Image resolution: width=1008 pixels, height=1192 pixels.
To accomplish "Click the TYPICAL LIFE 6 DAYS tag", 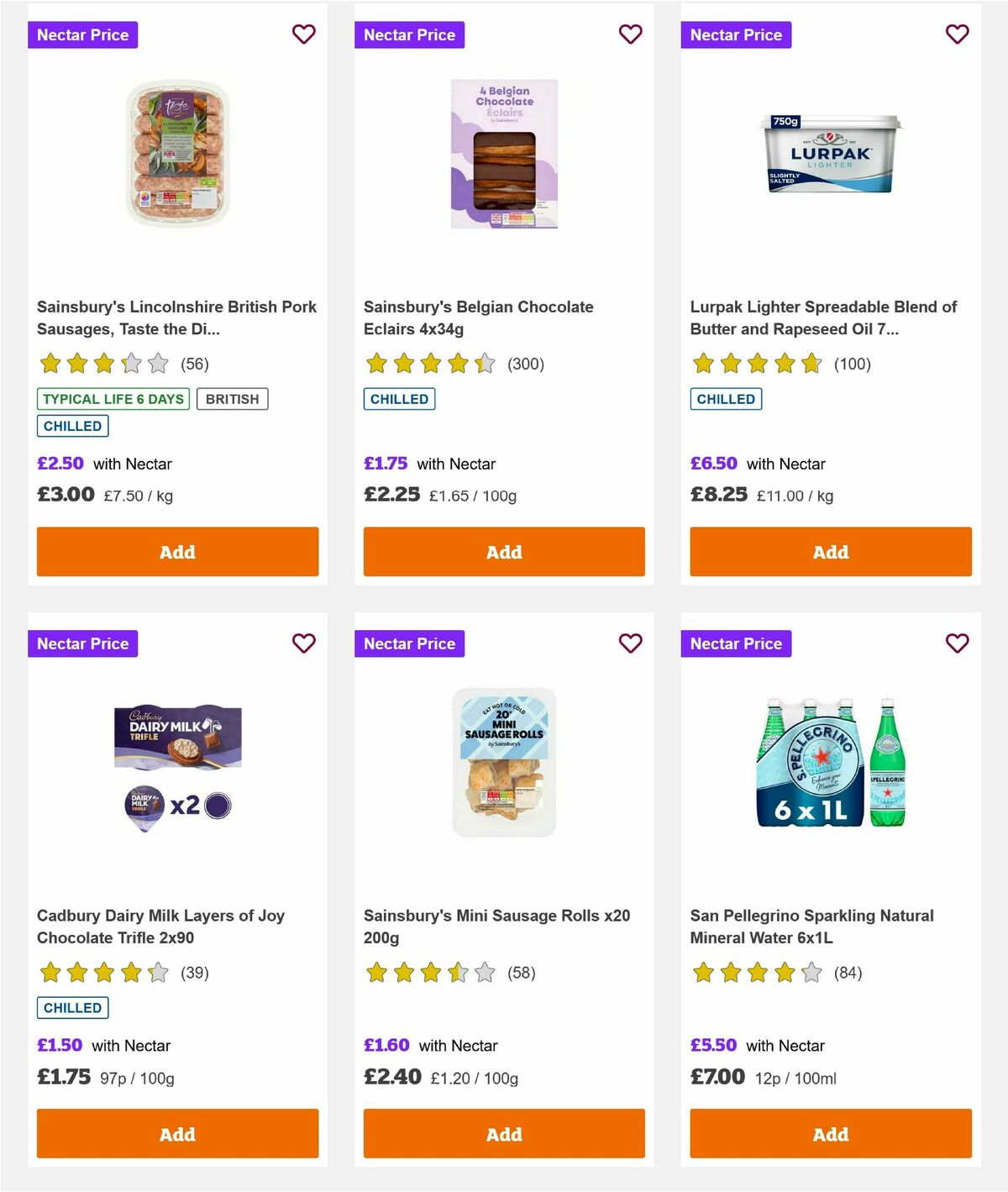I will tap(112, 398).
